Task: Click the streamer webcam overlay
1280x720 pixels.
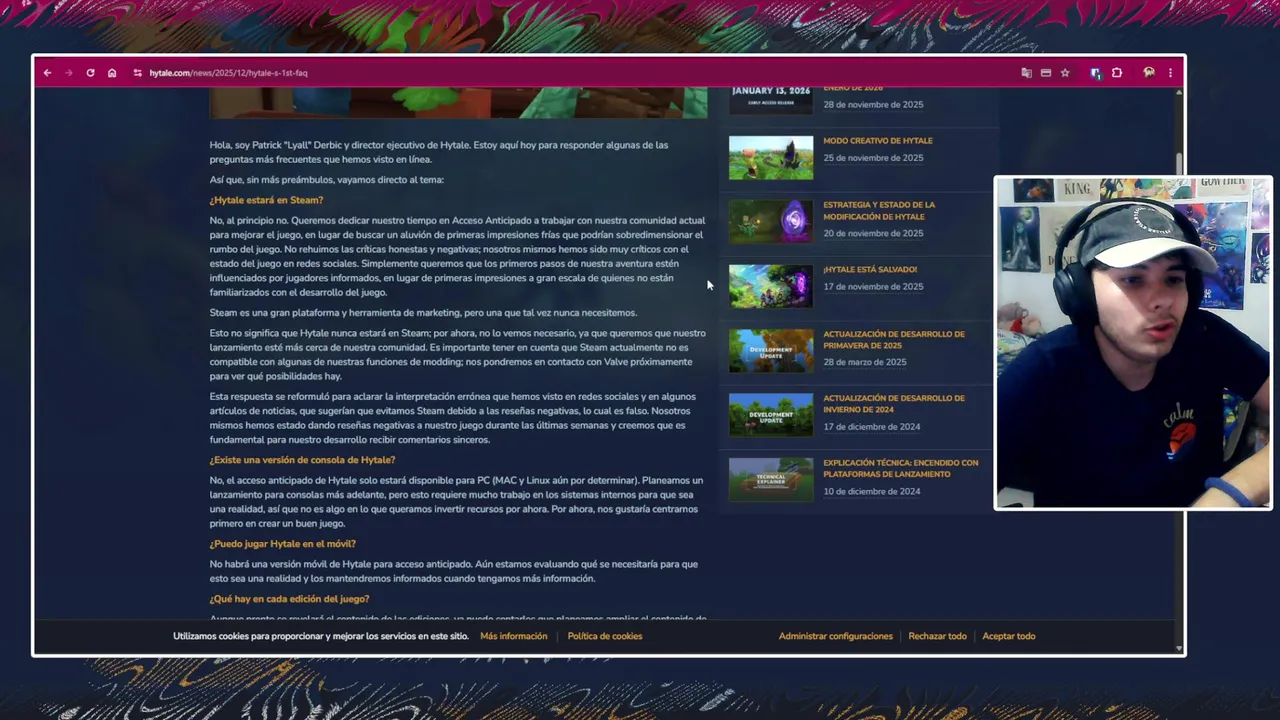Action: 1132,343
